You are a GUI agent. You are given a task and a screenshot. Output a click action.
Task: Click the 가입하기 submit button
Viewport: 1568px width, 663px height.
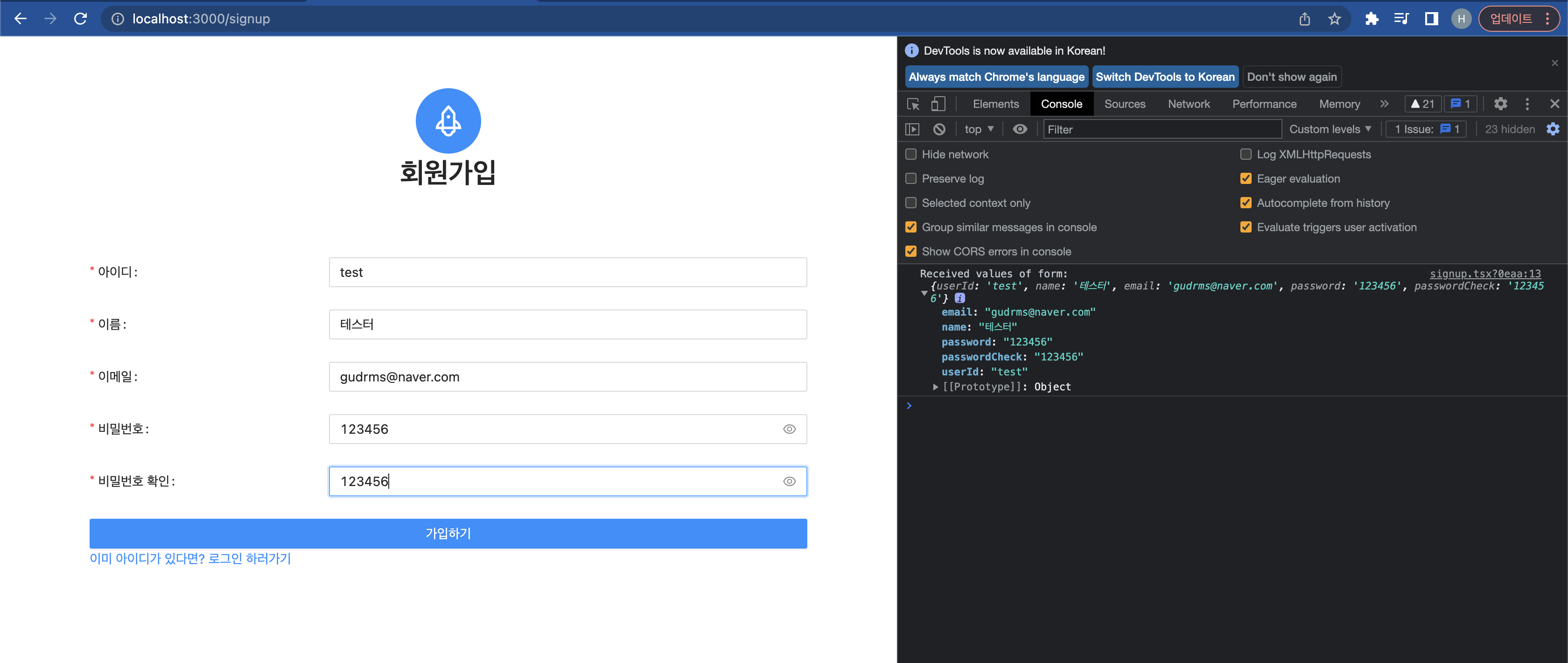pos(448,533)
